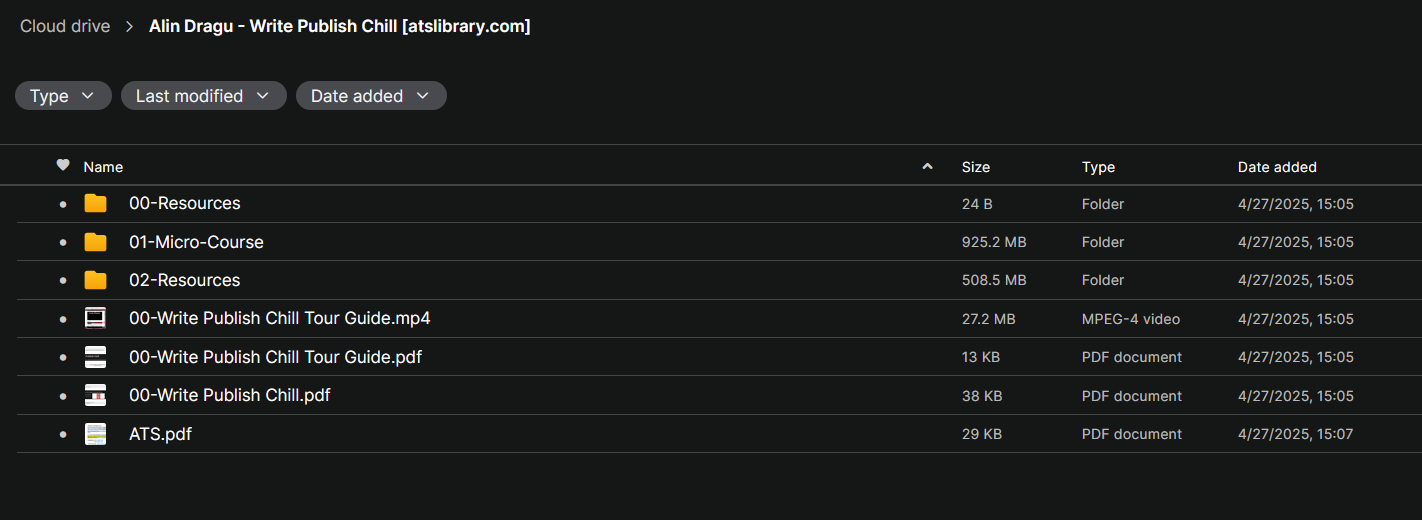
Task: Open the 00-Resources folder icon
Action: [95, 204]
